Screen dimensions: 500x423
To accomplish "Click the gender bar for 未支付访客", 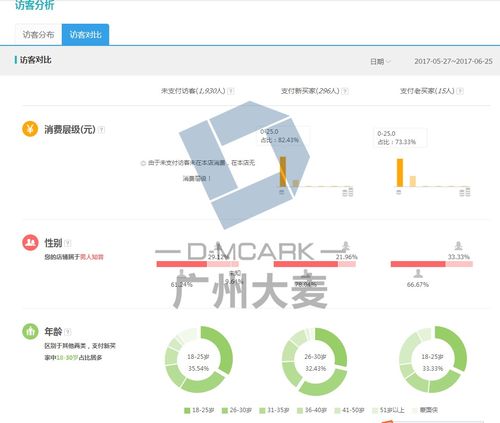I will (198, 264).
